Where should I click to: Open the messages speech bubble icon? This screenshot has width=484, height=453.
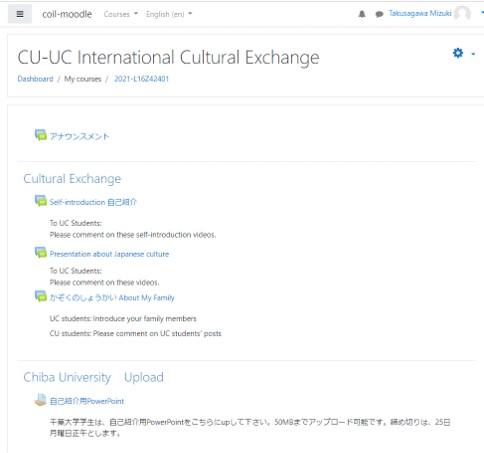pos(379,14)
